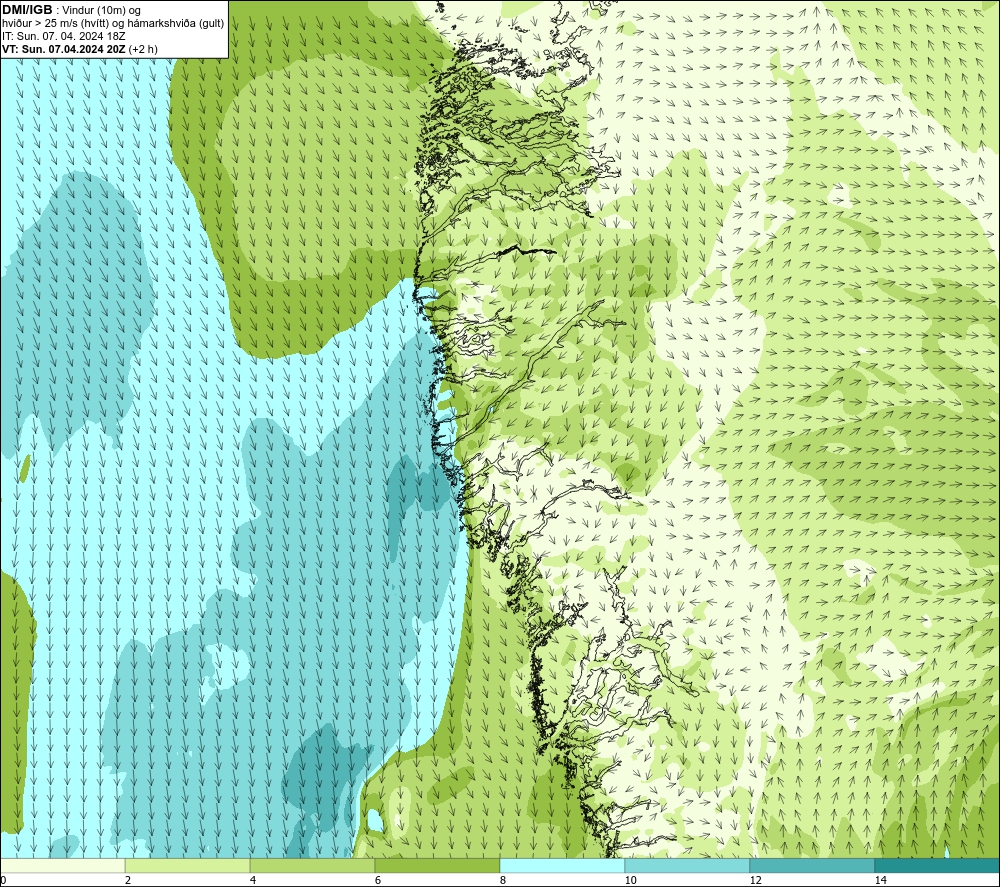Click the legend label '4'

[x=253, y=880]
